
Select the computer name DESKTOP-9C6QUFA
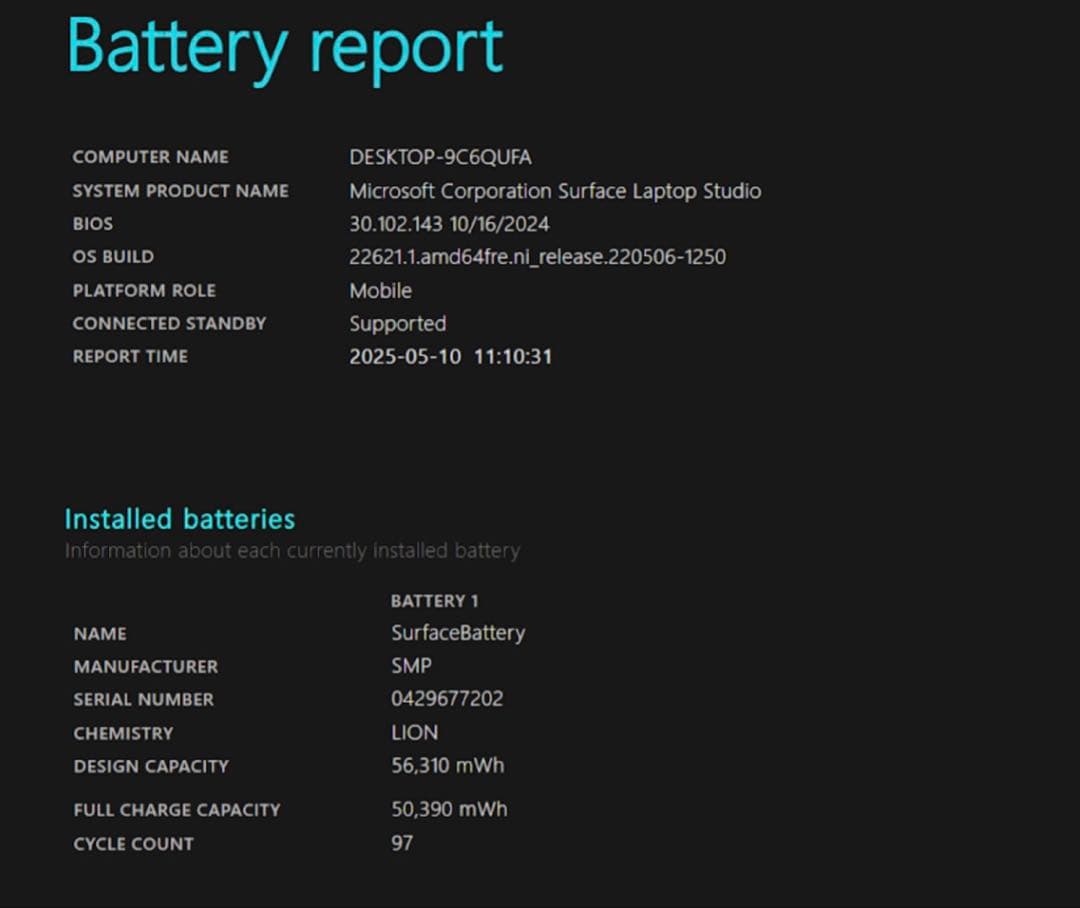click(440, 157)
